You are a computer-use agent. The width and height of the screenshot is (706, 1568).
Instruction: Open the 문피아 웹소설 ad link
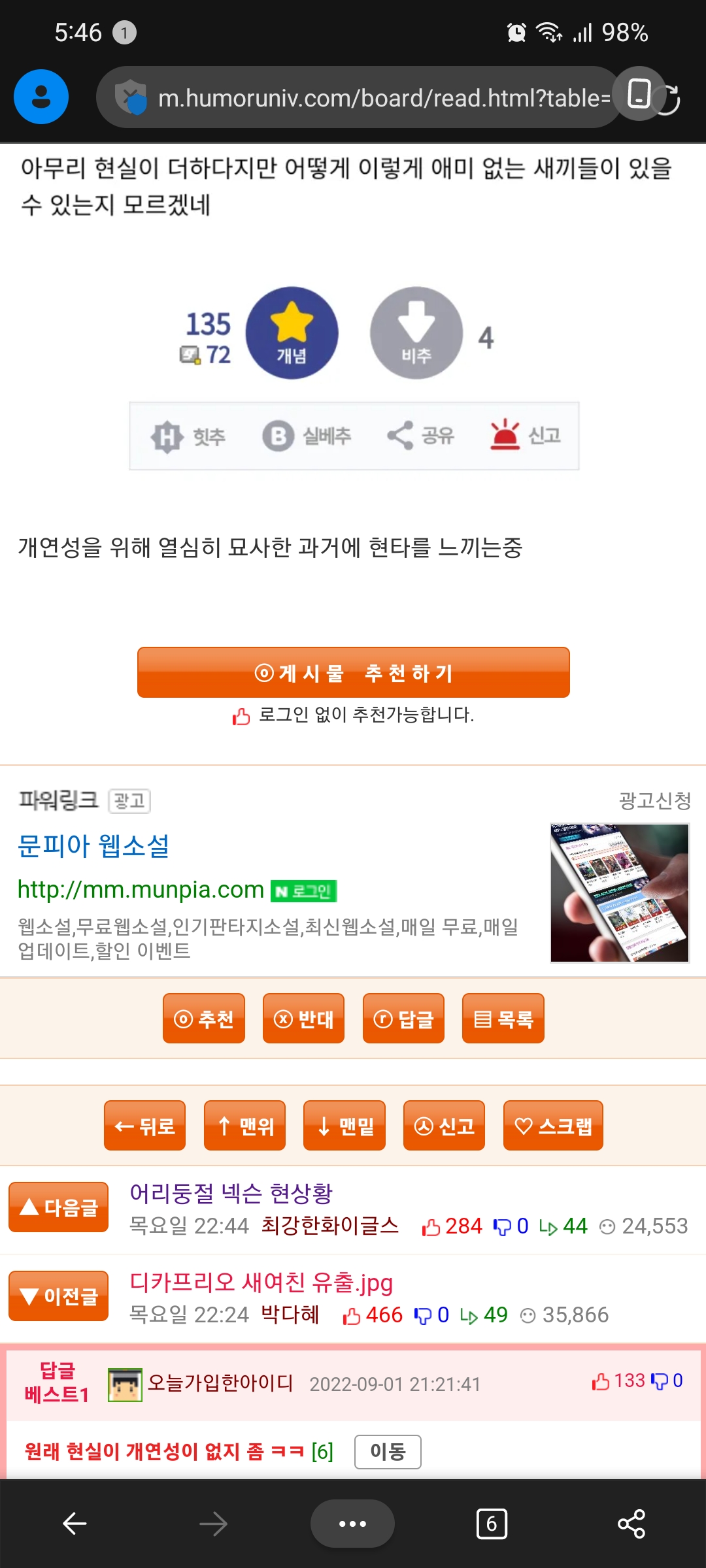(x=93, y=845)
